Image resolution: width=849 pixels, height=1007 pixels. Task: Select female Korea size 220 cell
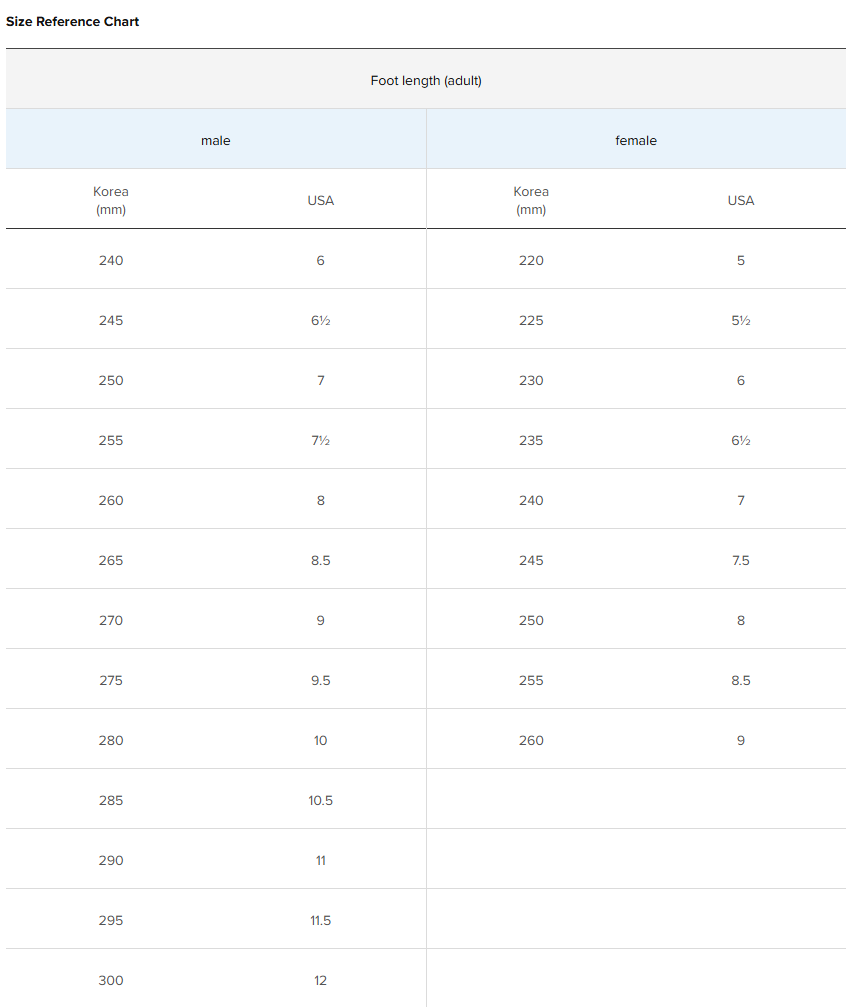tap(531, 260)
